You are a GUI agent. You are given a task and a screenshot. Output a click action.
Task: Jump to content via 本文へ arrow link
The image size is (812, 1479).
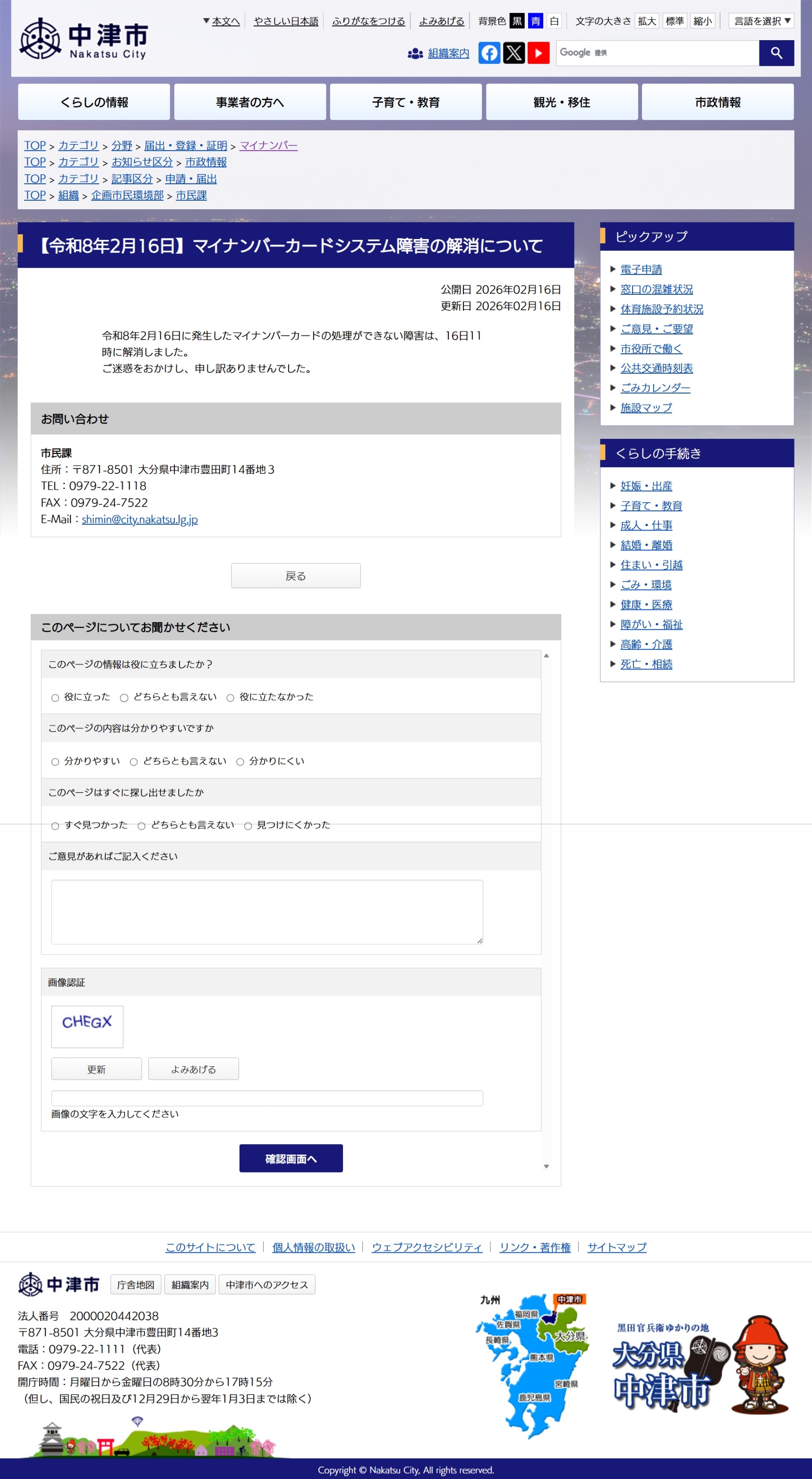click(222, 21)
